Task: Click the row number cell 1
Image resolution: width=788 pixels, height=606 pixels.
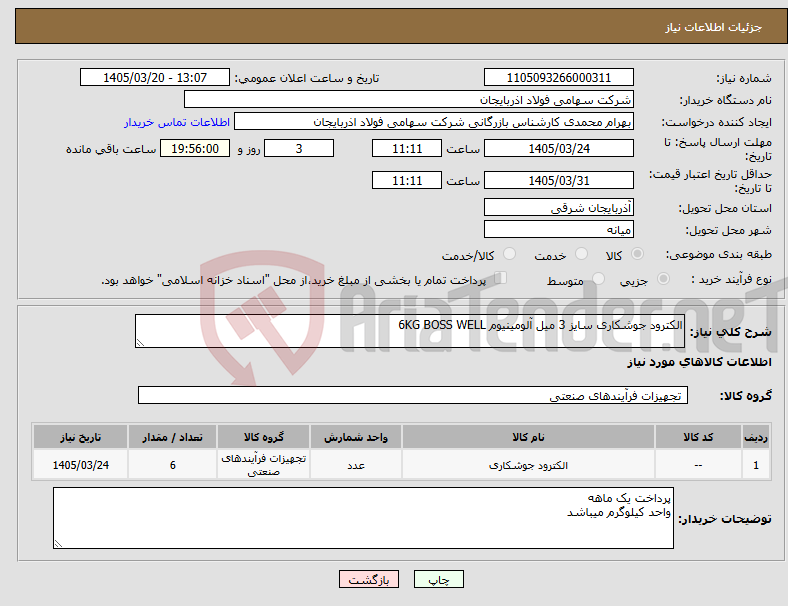Action: pos(756,465)
